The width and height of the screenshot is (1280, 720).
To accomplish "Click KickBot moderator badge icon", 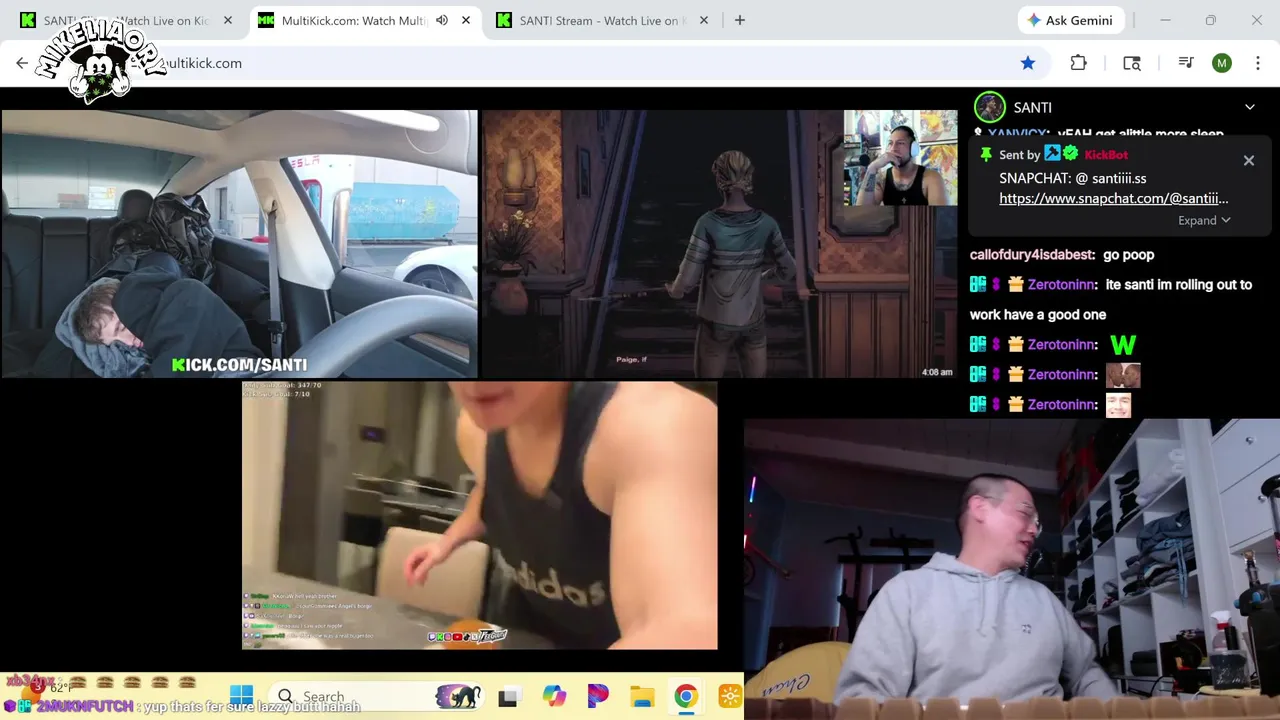I will 1052,154.
